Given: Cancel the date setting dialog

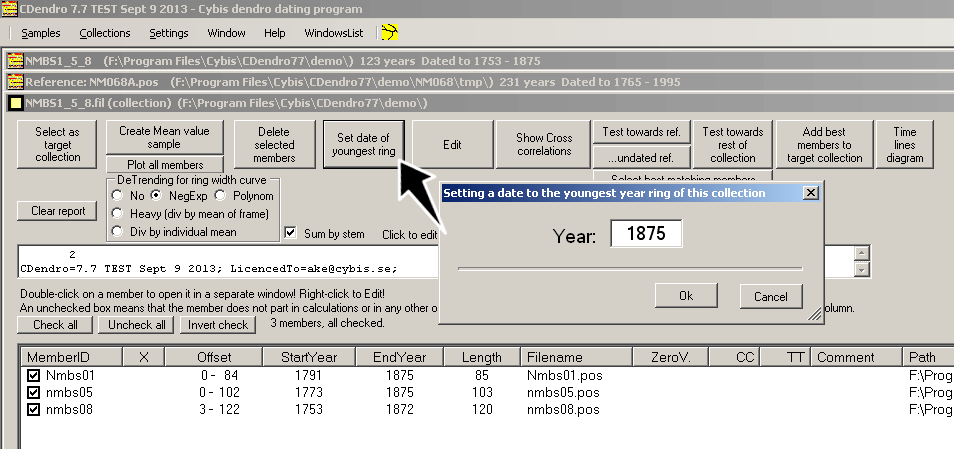Looking at the screenshot, I should (x=771, y=296).
